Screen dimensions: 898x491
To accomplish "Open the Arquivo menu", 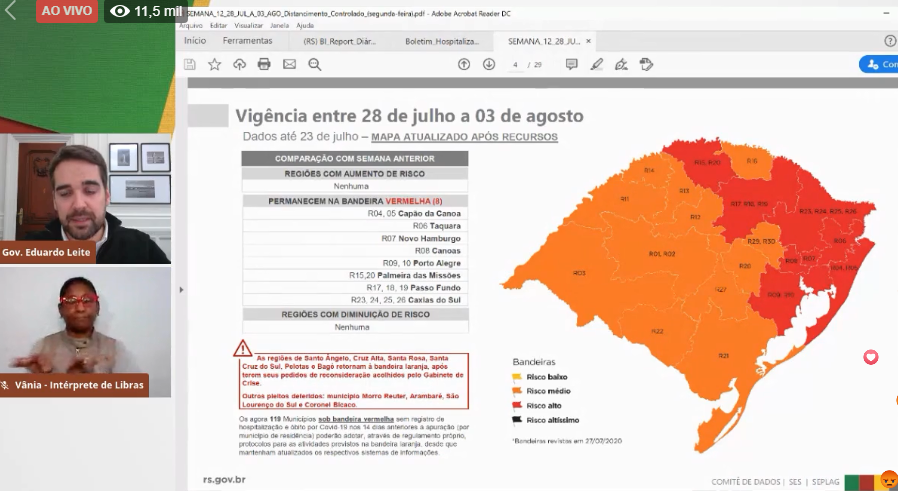I will tap(190, 25).
